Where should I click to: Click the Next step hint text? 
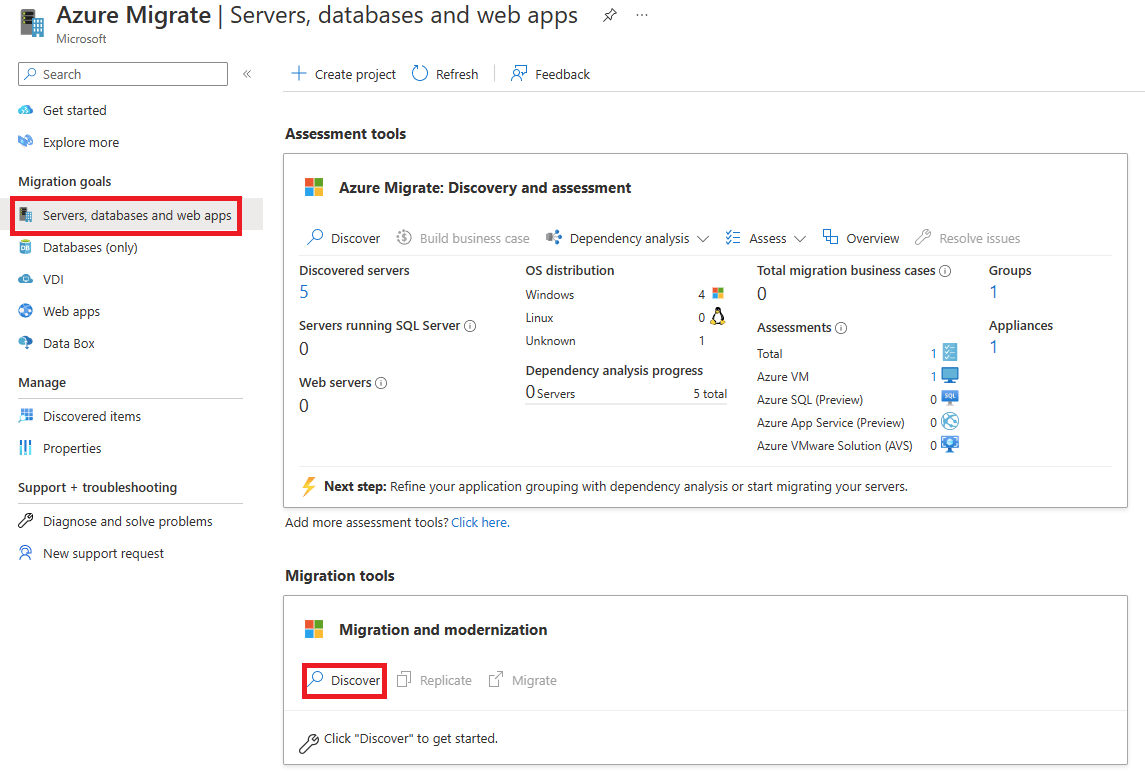616,486
